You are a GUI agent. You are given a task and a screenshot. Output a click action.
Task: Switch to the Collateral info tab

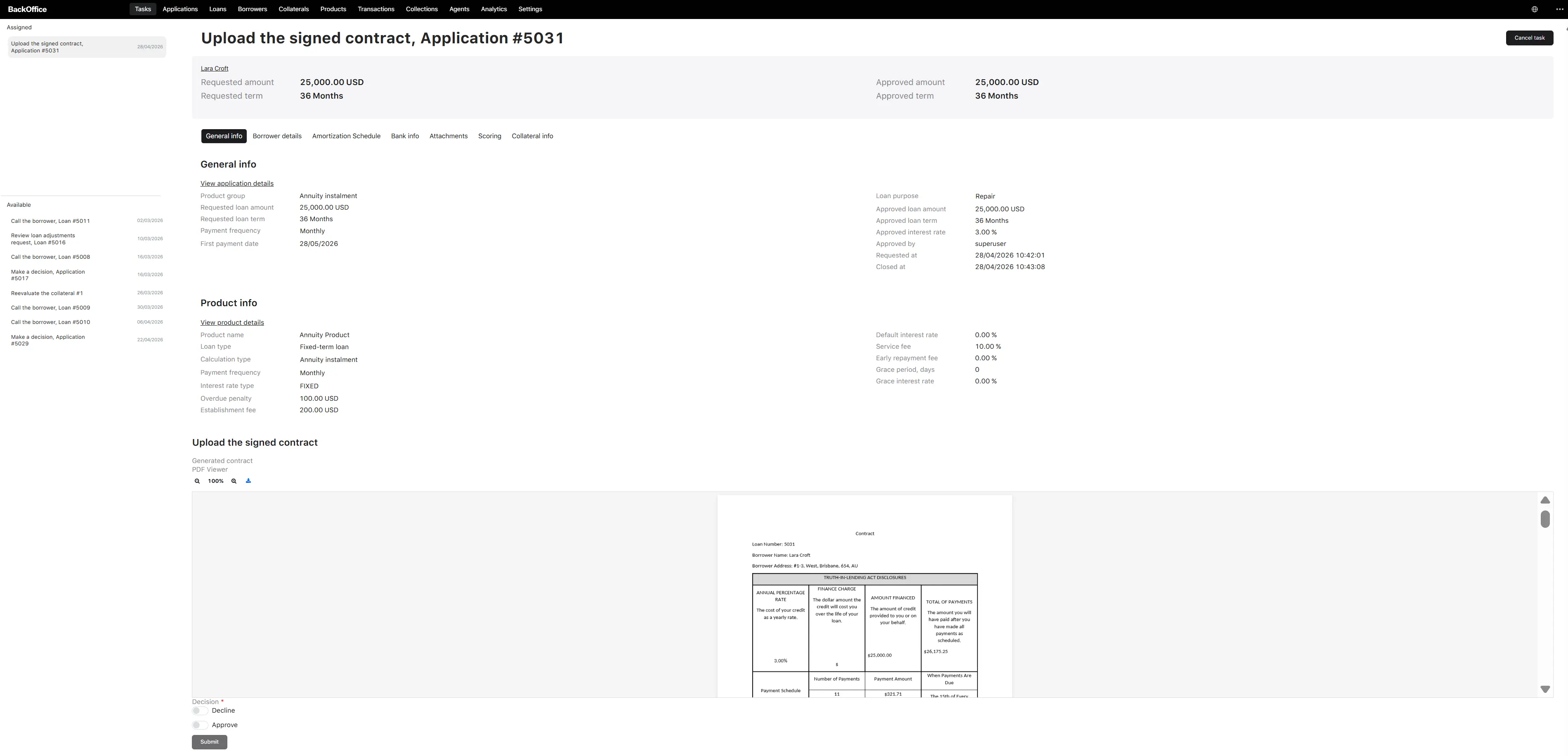(532, 136)
